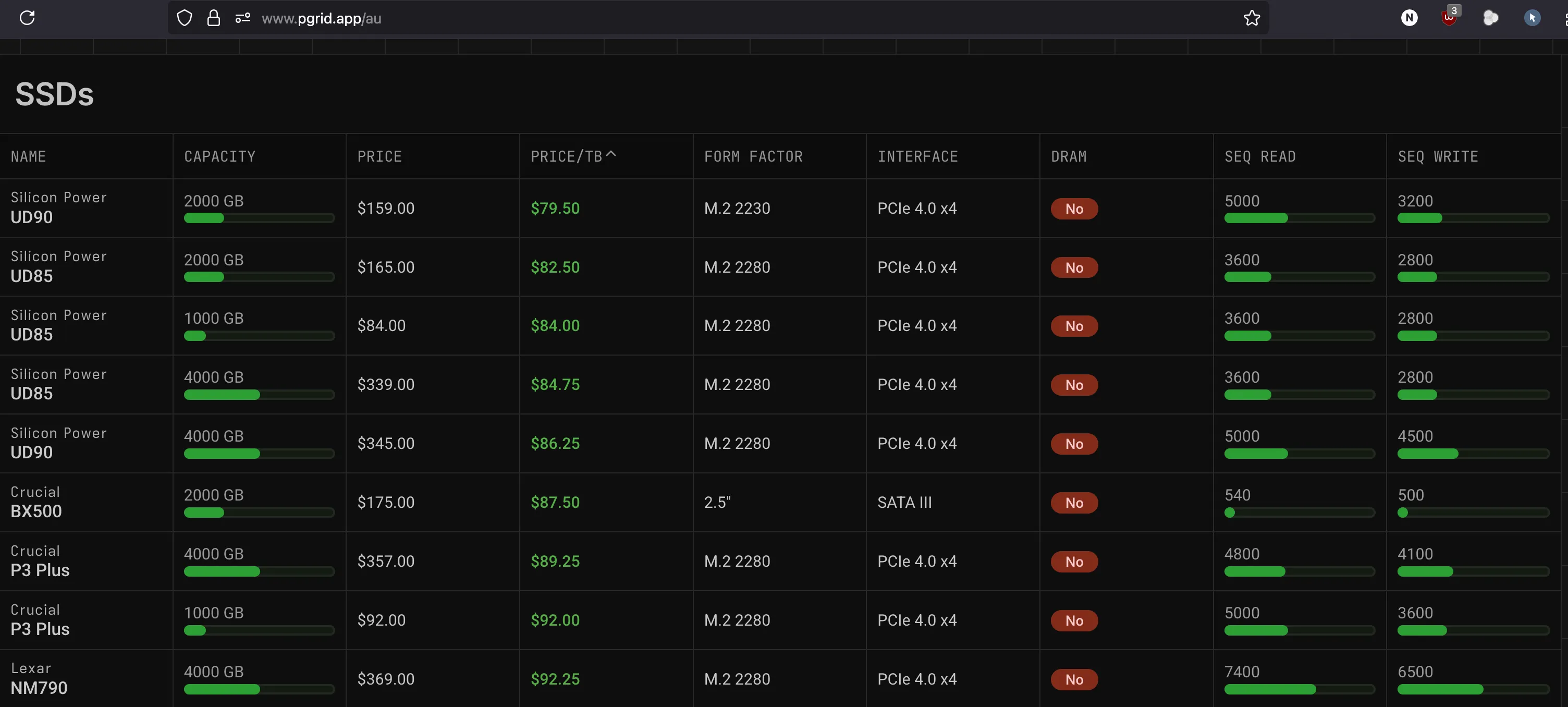1568x707 pixels.
Task: Open the Lexar NM790 product entry
Action: point(40,678)
